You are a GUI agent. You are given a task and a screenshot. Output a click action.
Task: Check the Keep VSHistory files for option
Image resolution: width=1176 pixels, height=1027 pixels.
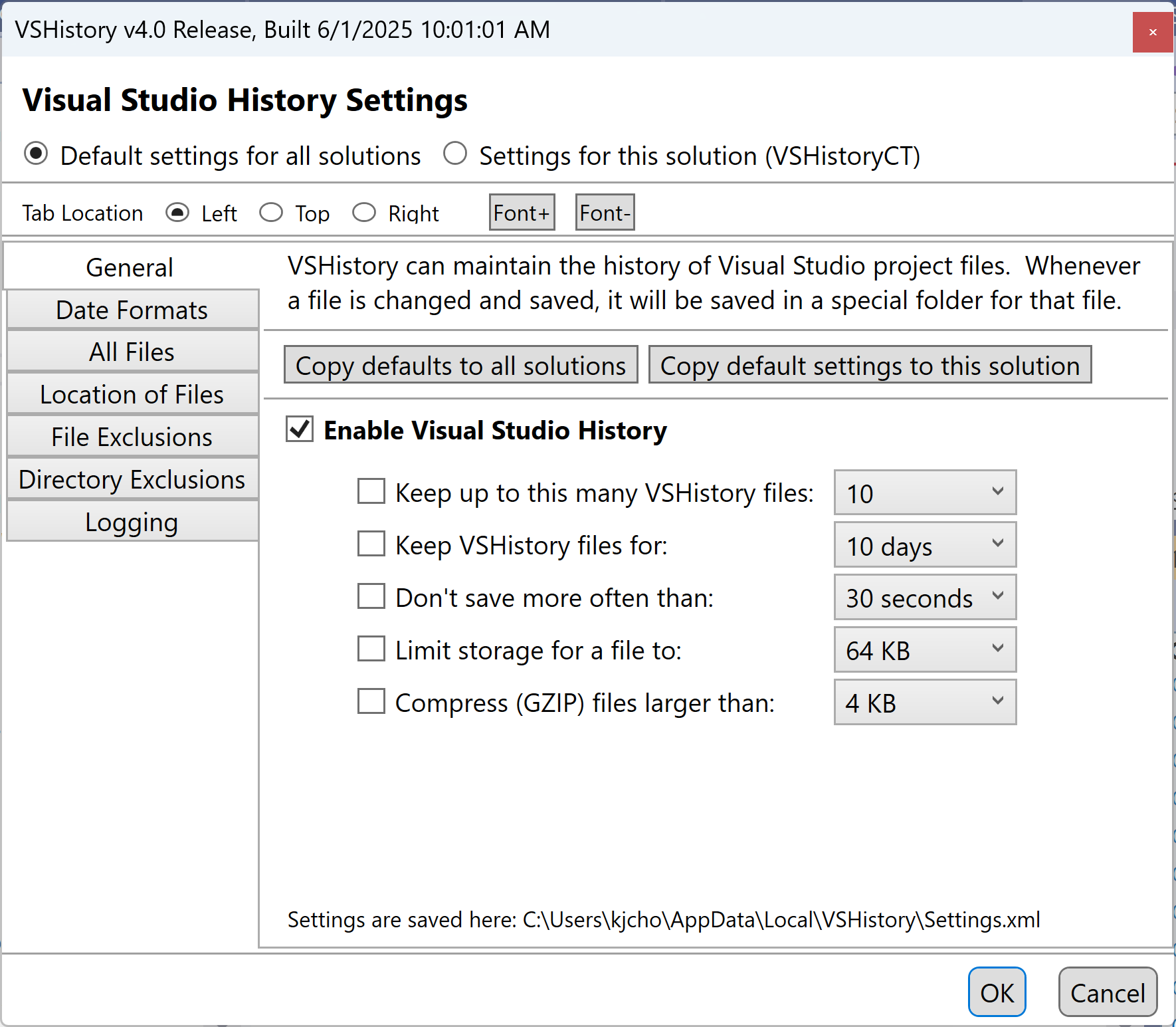point(371,544)
